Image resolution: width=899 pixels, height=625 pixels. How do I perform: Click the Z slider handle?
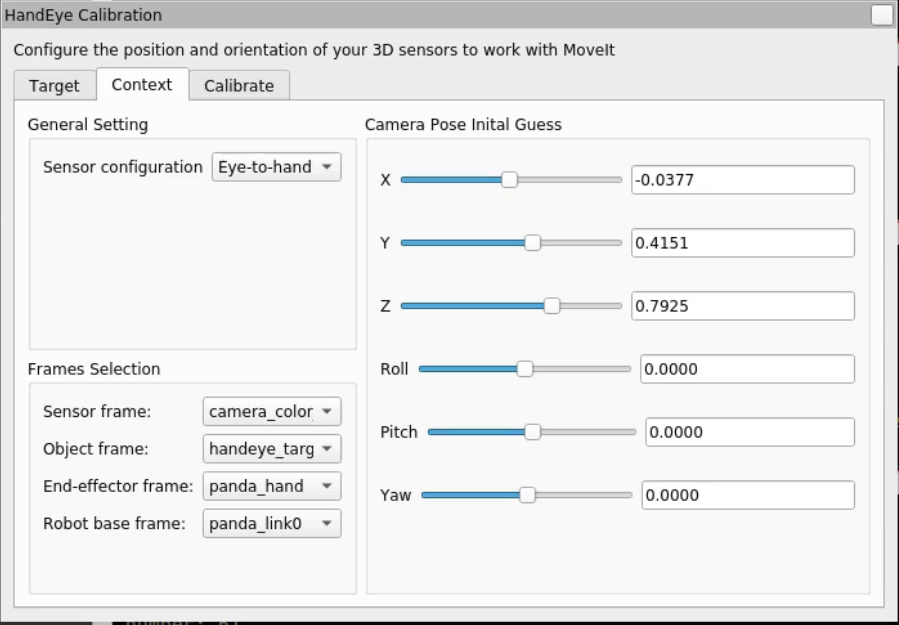click(551, 306)
